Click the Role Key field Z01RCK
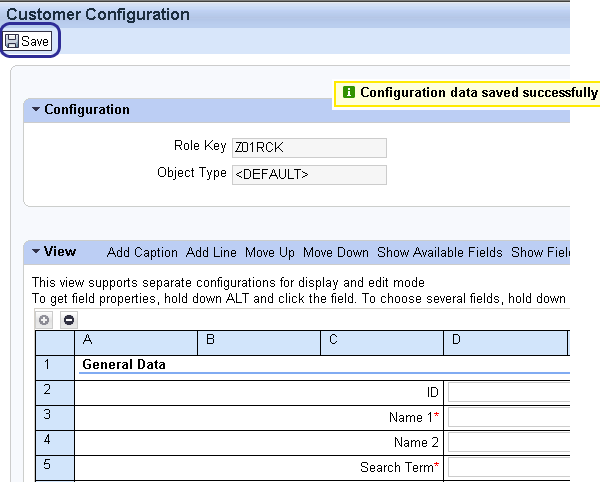This screenshot has height=482, width=600. 308,148
